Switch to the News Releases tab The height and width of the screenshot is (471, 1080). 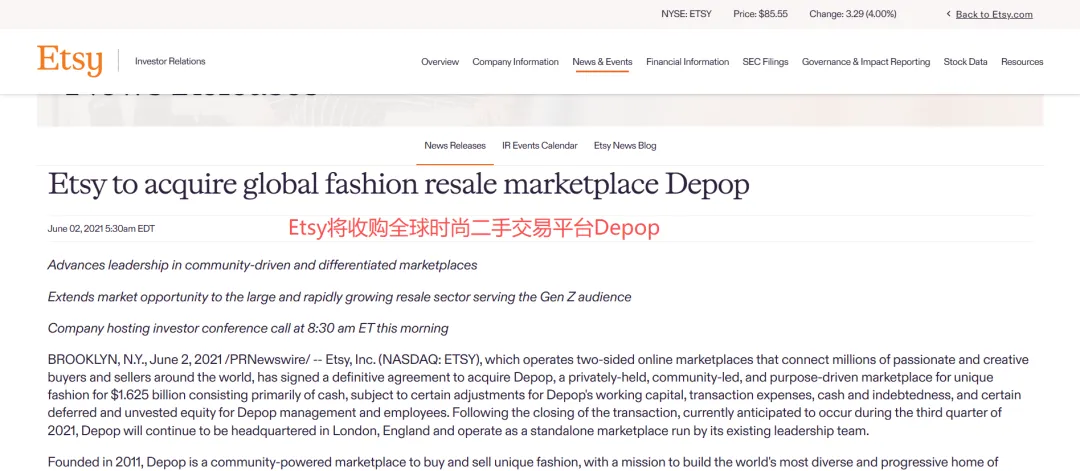coord(455,145)
